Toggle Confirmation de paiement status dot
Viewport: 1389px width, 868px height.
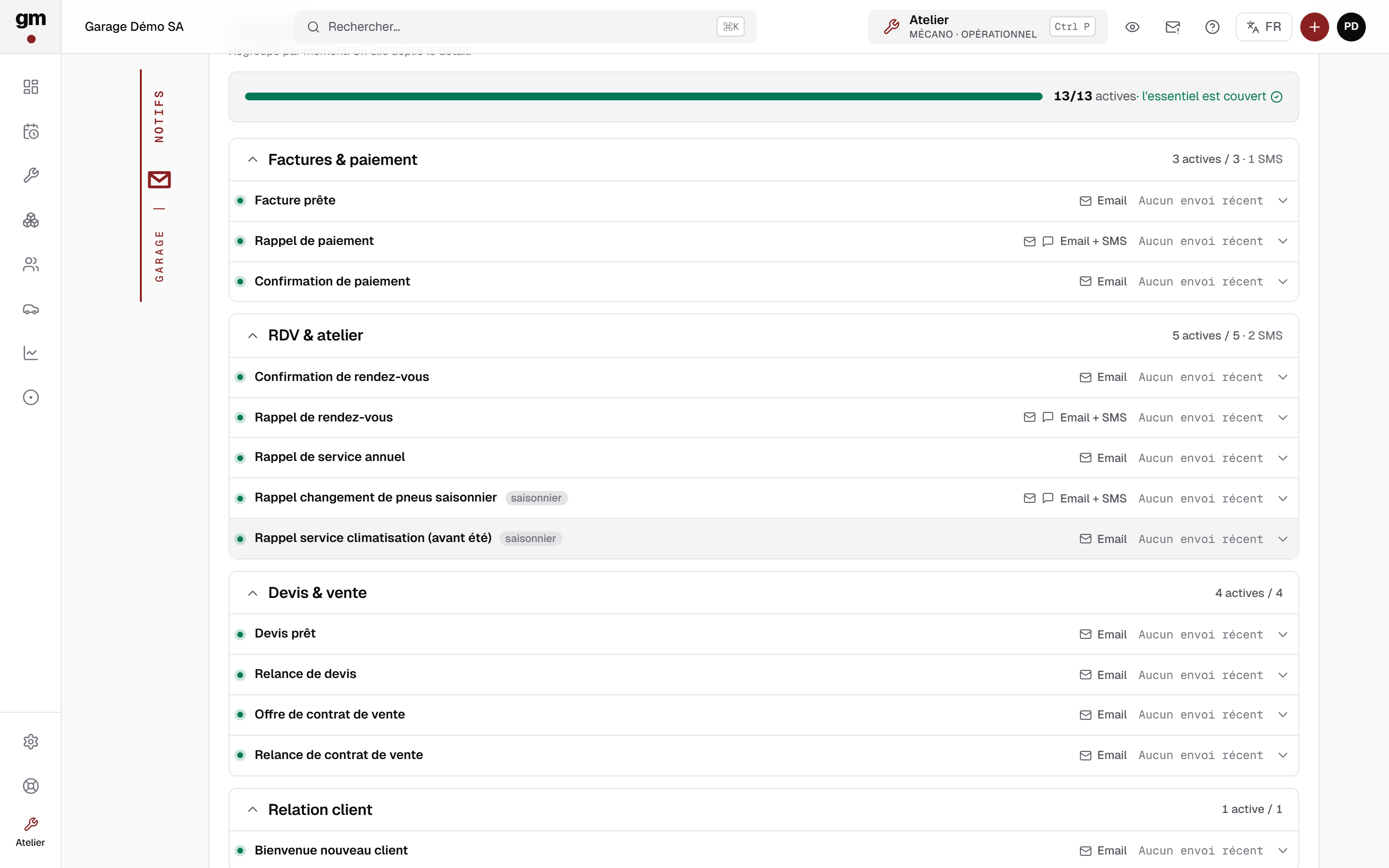click(x=241, y=282)
